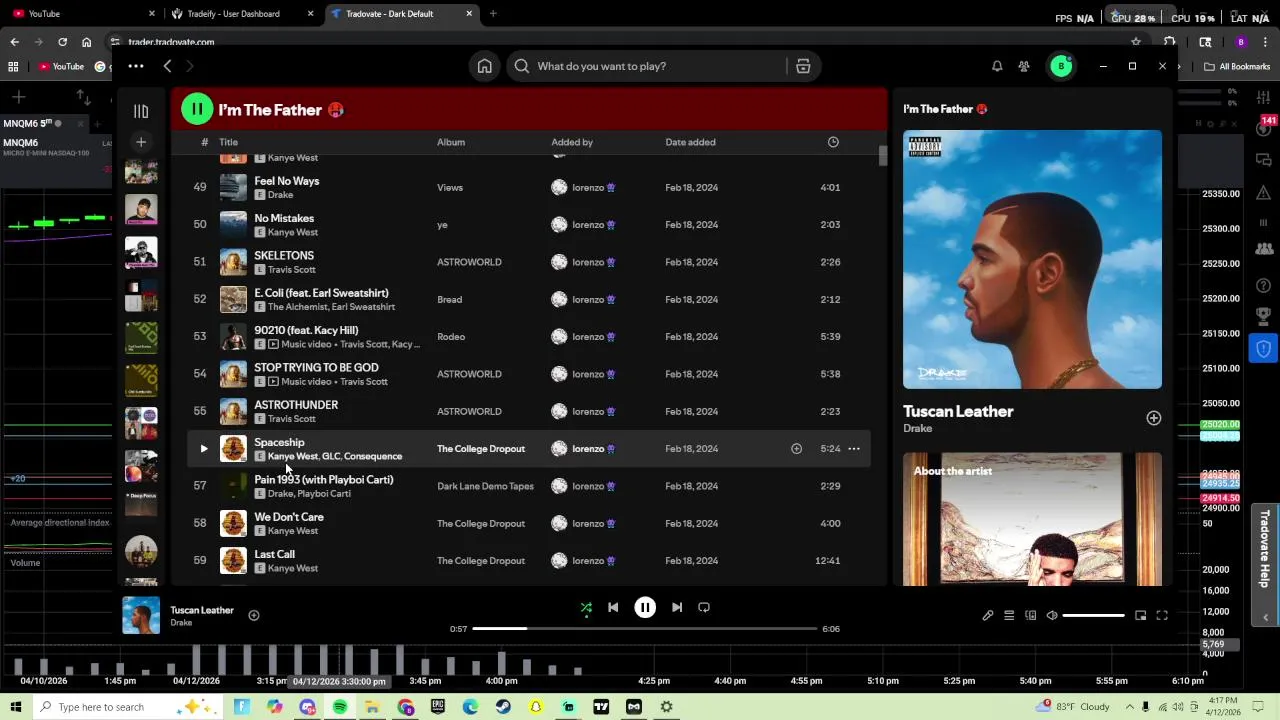Adjust Spotify volume slider

coord(1094,616)
